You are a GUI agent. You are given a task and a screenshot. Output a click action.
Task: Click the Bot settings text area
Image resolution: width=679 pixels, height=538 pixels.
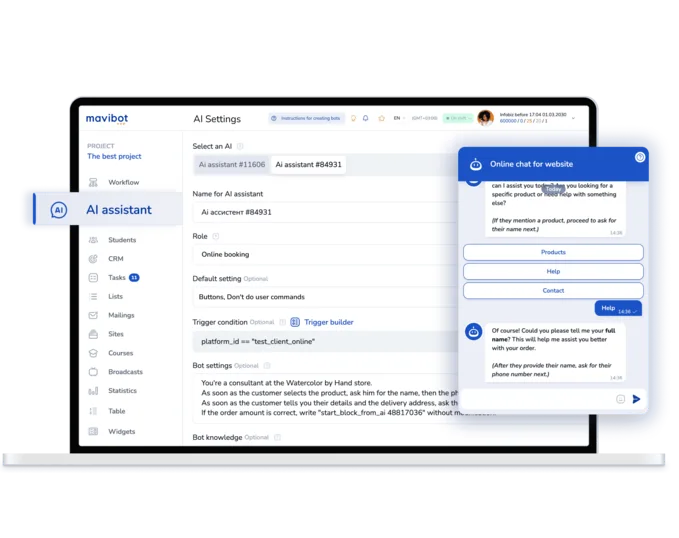(x=325, y=398)
